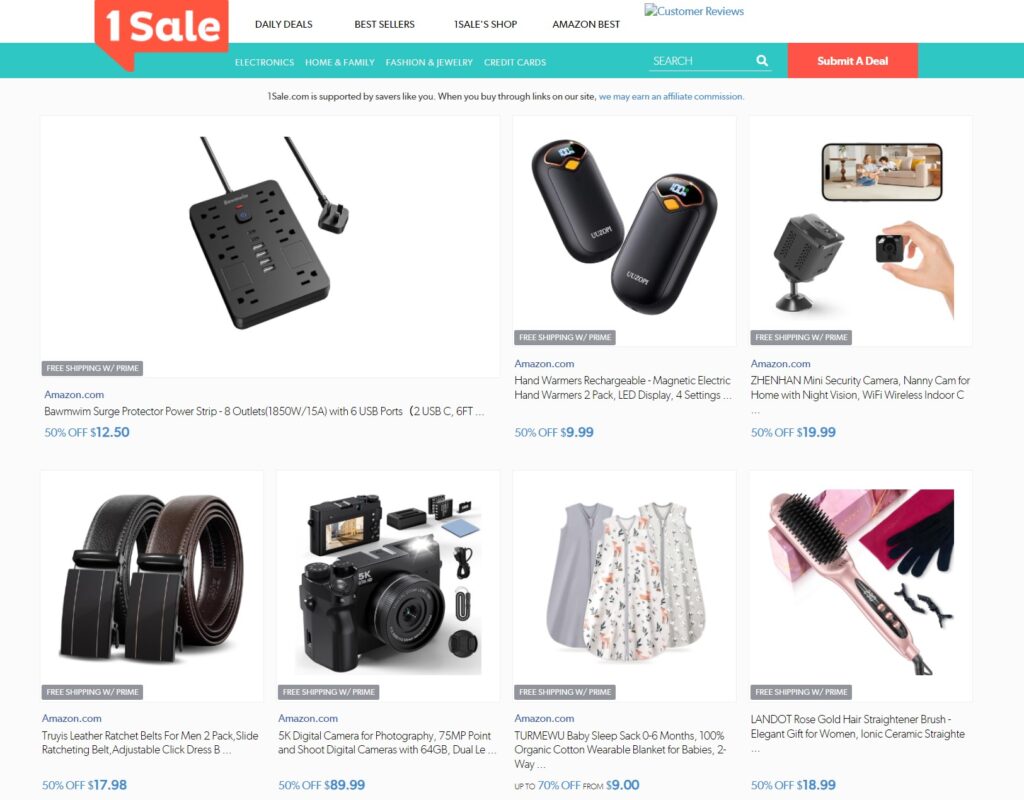1024x800 pixels.
Task: Select the Fashion & Jewelry category
Action: (429, 62)
